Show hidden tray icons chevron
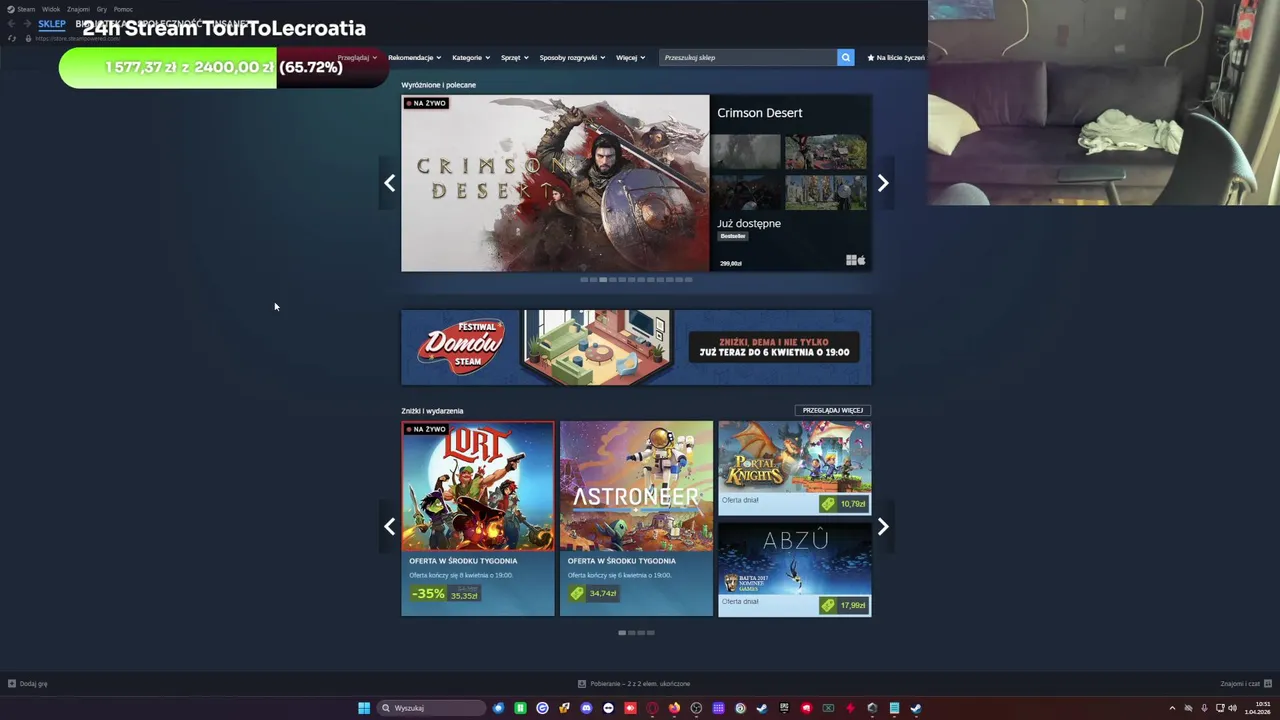The width and height of the screenshot is (1280, 720). [x=1172, y=708]
